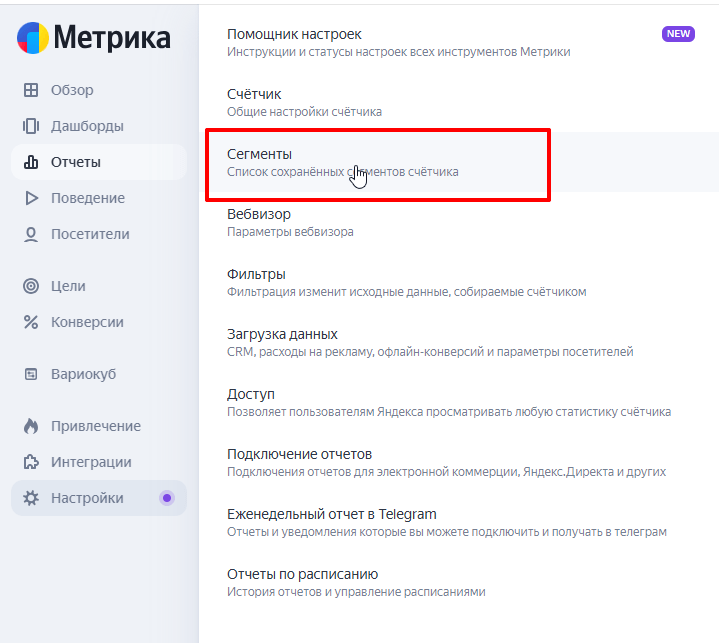Click the NEW badge
This screenshot has height=643, width=719.
point(678,34)
